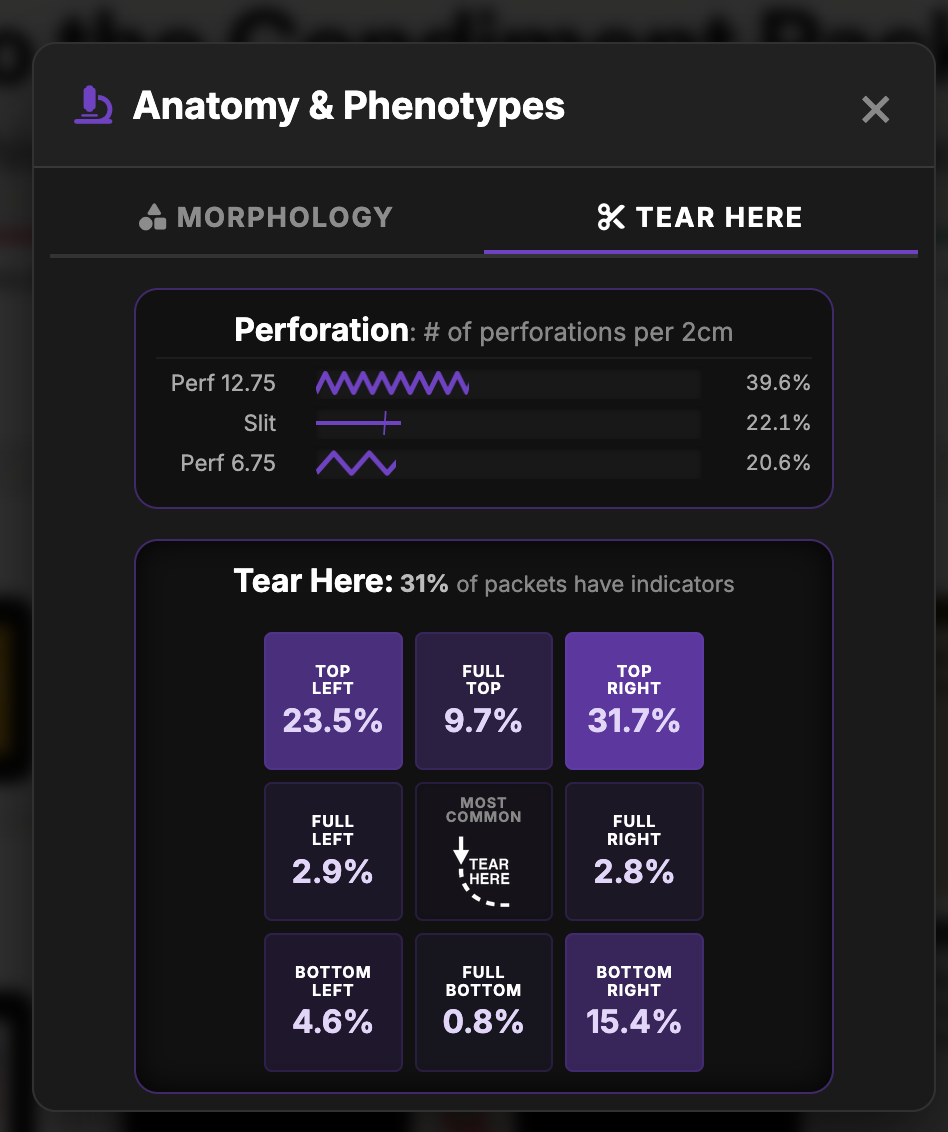Click the Perf 12.75 progress bar
948x1132 pixels.
[x=508, y=383]
